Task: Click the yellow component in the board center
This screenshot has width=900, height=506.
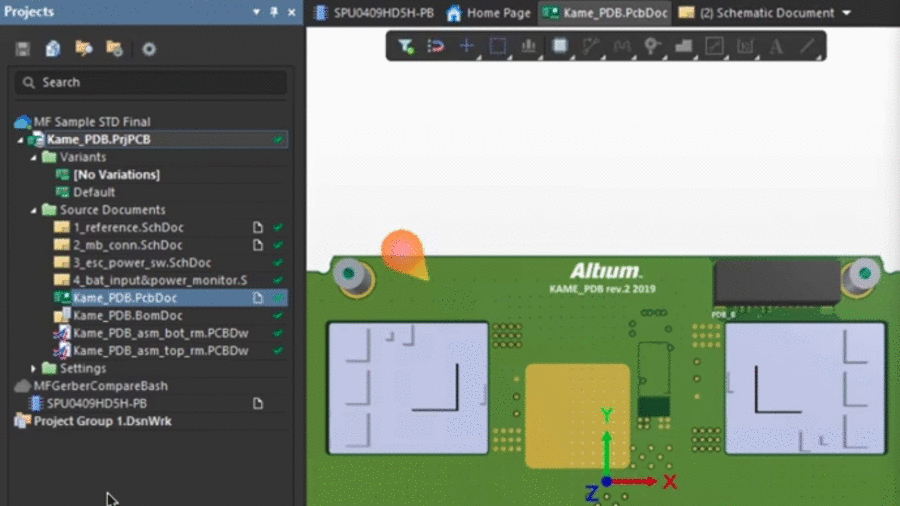Action: (577, 415)
